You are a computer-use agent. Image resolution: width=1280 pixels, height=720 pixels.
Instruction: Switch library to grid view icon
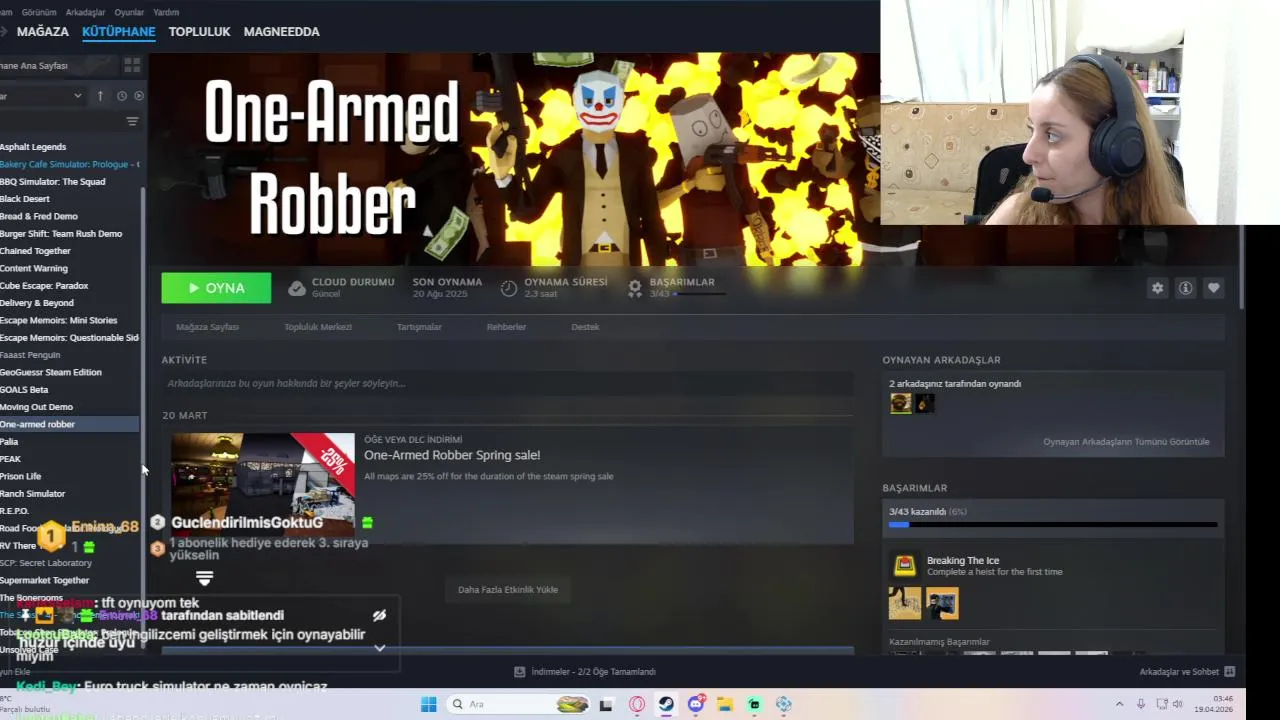coord(132,65)
